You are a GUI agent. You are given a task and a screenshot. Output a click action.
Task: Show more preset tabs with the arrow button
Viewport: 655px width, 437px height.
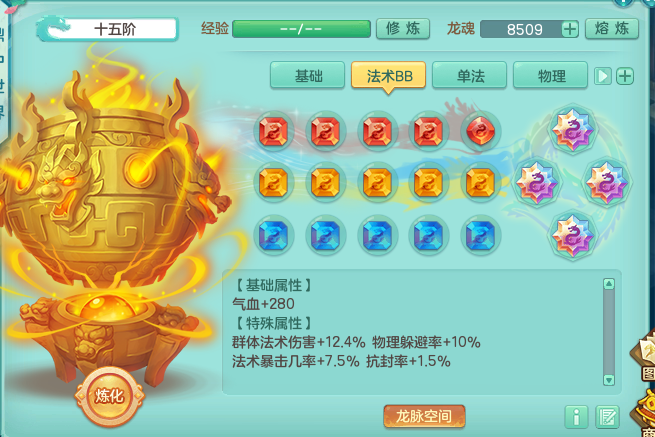pos(602,76)
